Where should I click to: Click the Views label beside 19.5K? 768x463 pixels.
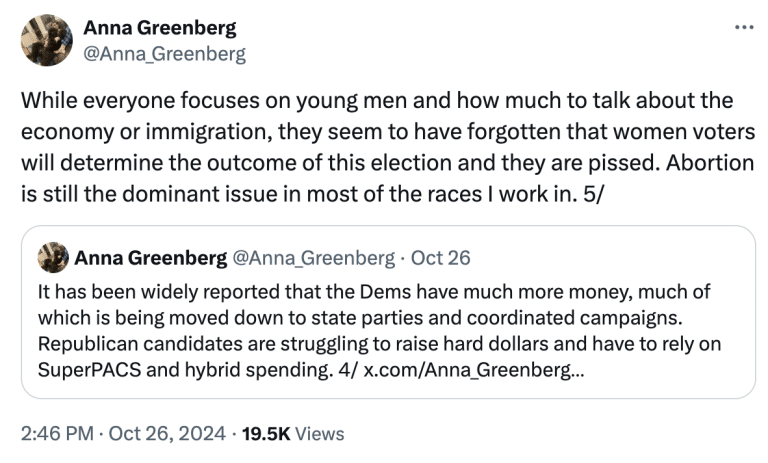click(320, 434)
